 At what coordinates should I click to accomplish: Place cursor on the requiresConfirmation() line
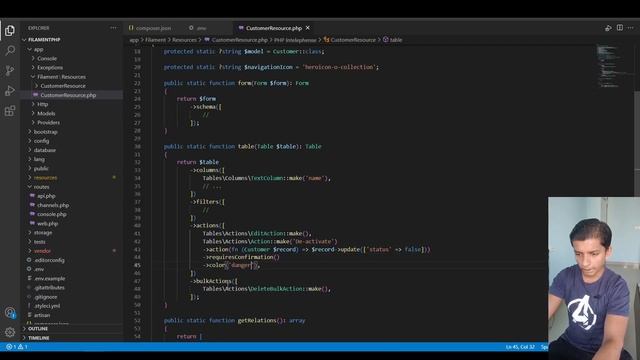pos(242,257)
